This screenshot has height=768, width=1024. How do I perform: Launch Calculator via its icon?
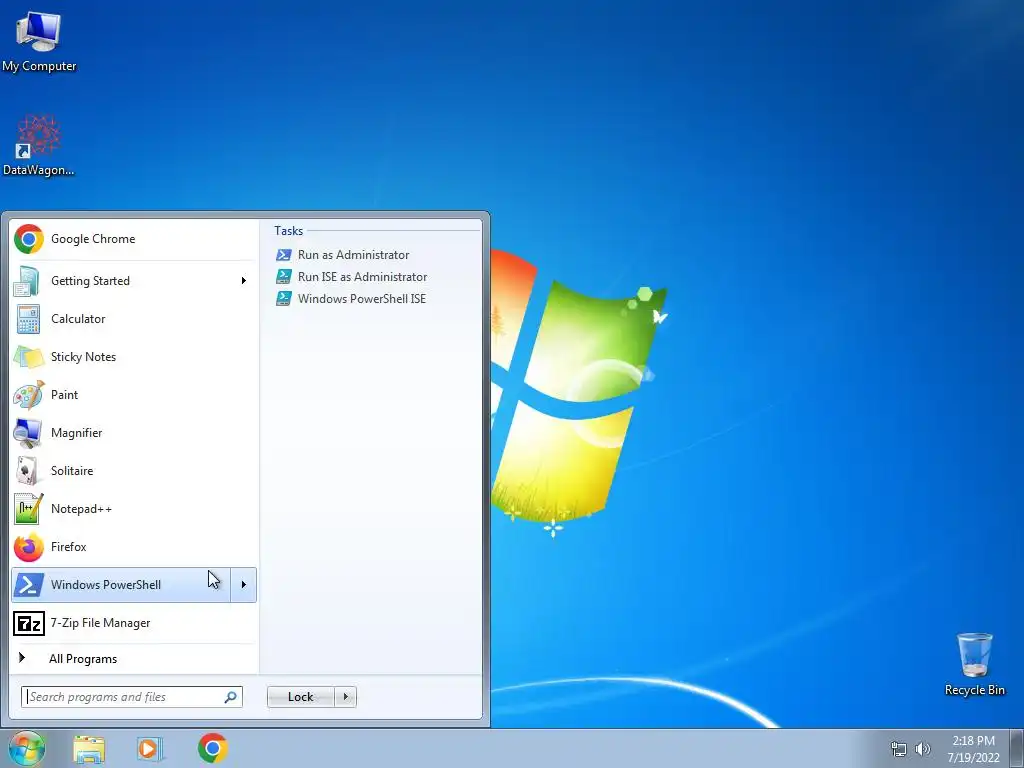[29, 319]
